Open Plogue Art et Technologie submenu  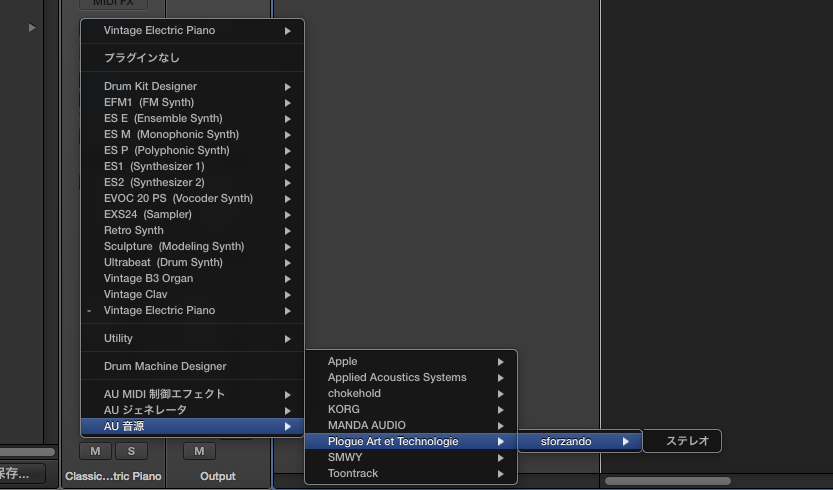tap(411, 441)
